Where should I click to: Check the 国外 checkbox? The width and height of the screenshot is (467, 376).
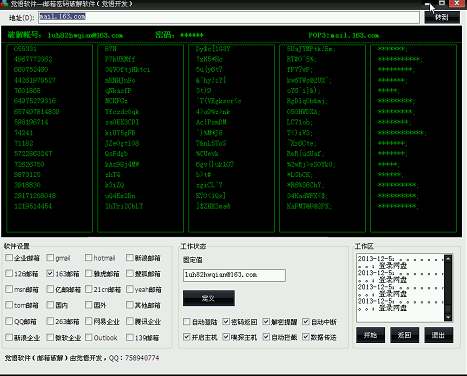pos(89,305)
